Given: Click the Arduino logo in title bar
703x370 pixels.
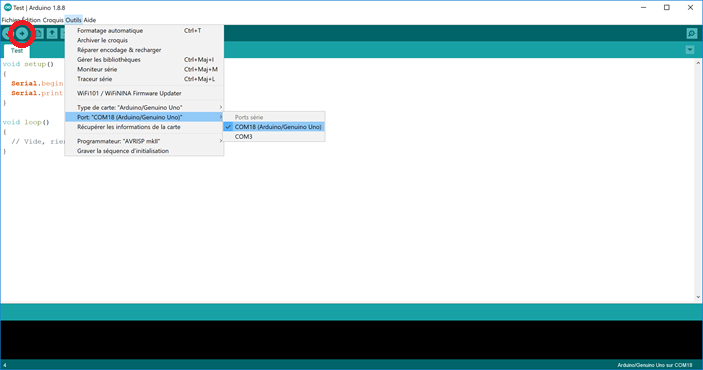Looking at the screenshot, I should (8, 8).
